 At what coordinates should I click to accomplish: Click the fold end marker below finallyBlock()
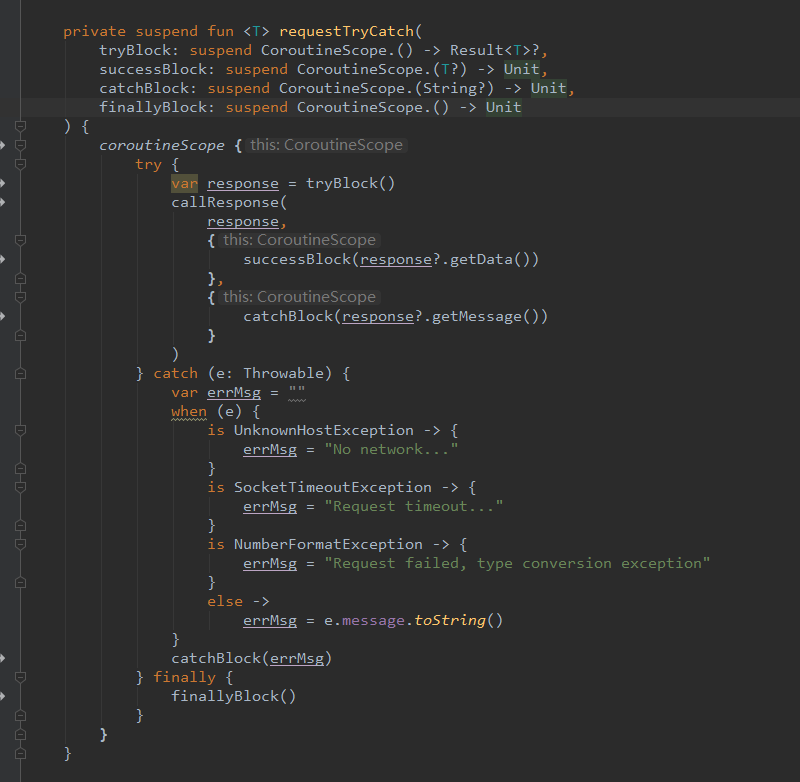(20, 715)
